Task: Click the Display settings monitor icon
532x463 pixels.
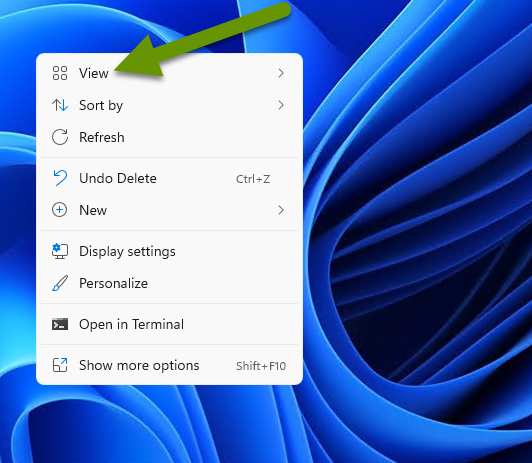Action: coord(60,251)
